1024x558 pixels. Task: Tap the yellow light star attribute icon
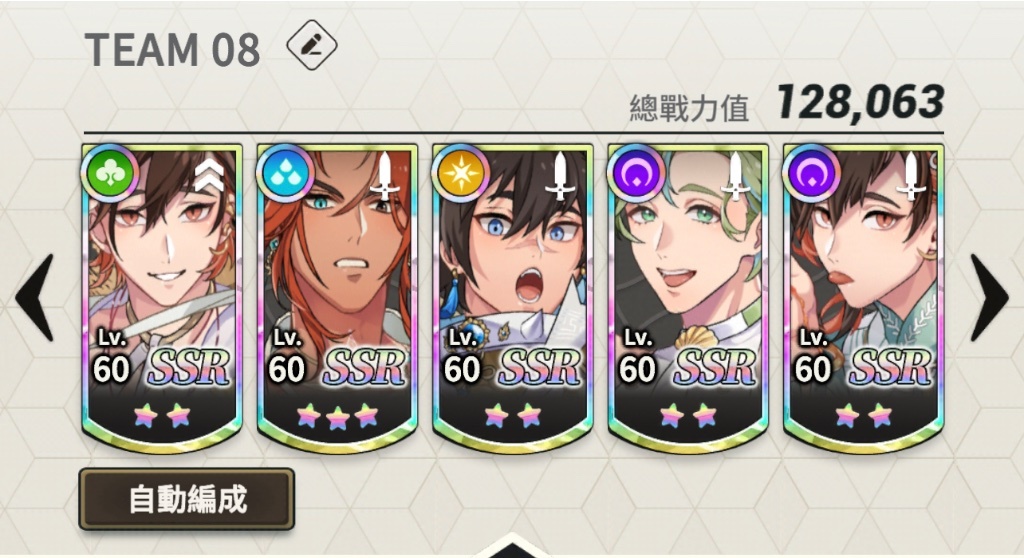pos(461,173)
